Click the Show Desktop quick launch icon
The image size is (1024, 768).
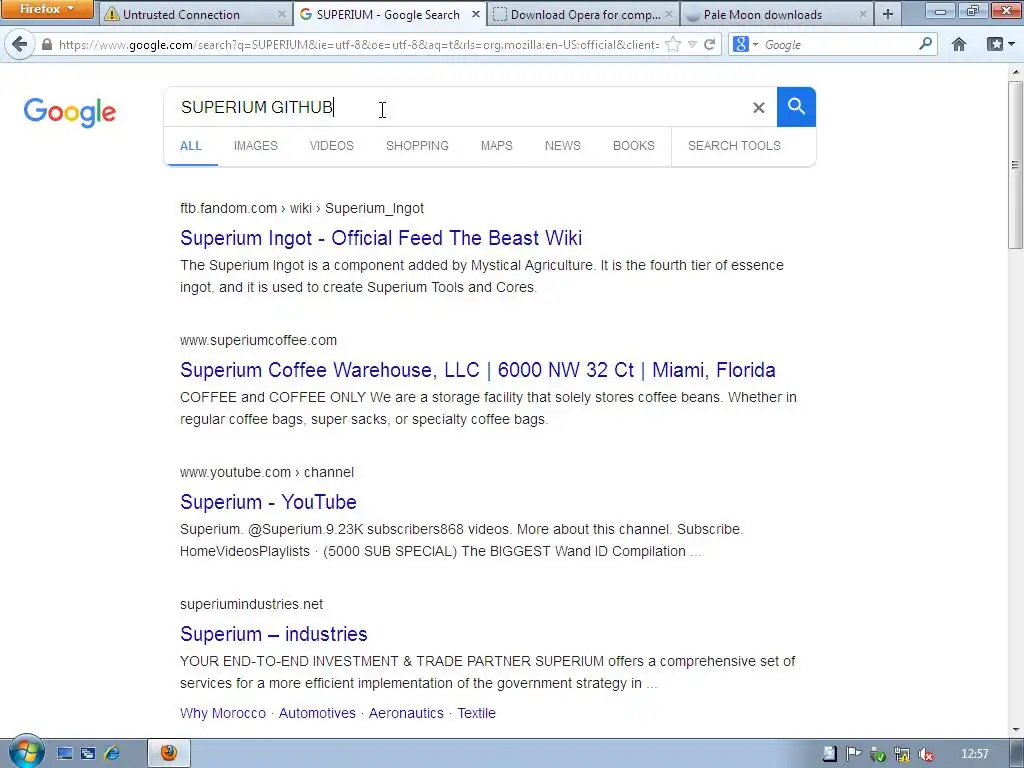pos(65,754)
